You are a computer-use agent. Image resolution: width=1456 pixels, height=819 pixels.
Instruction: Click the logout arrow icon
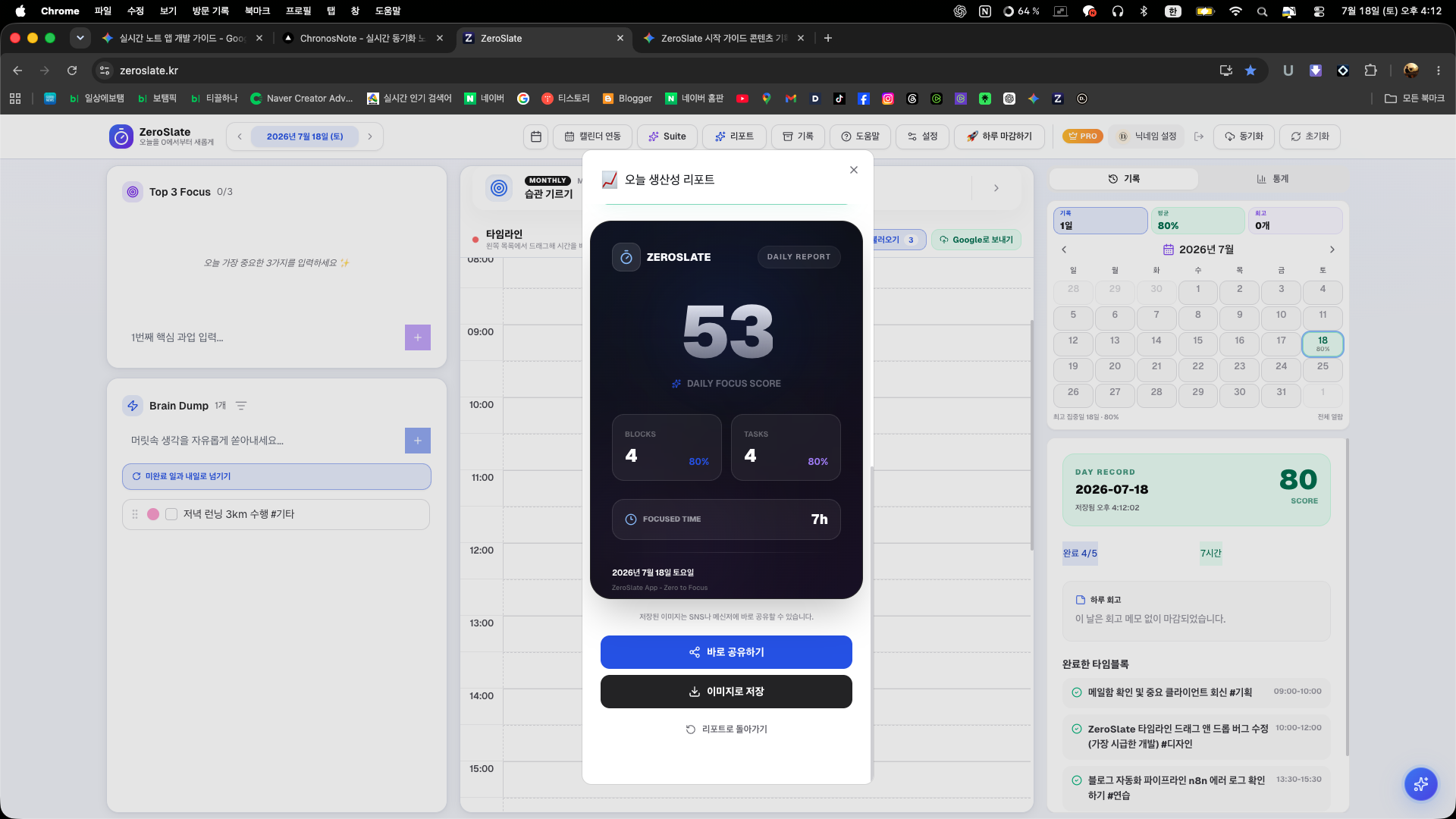pyautogui.click(x=1199, y=136)
